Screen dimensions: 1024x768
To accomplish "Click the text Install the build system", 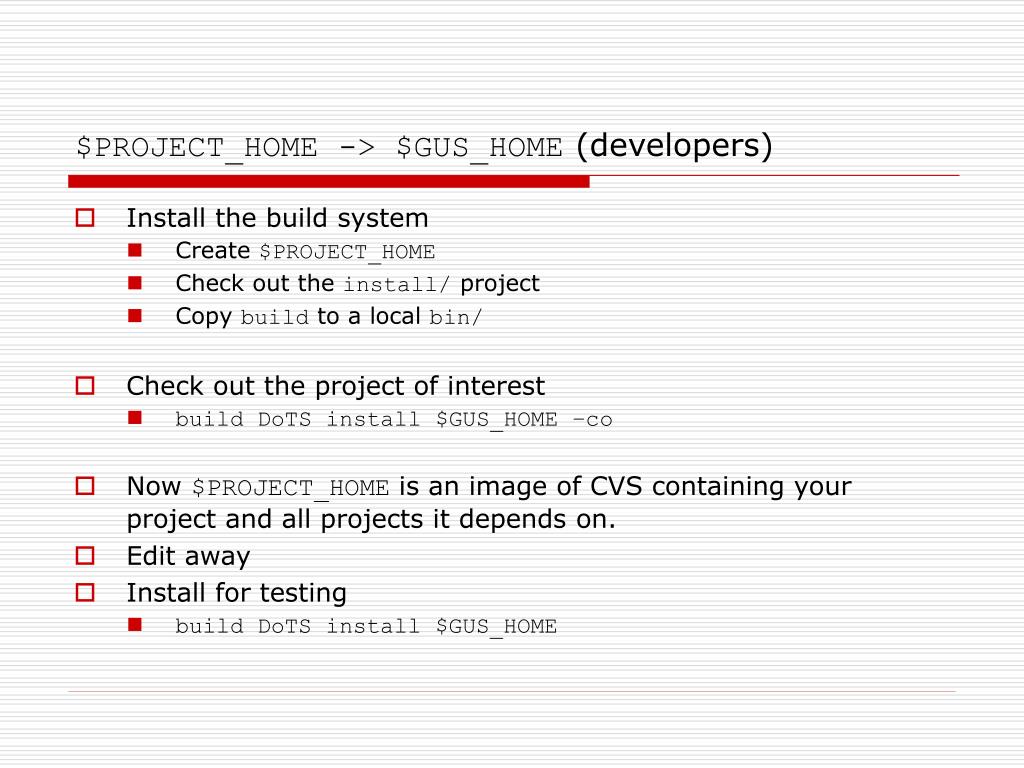I will click(278, 218).
